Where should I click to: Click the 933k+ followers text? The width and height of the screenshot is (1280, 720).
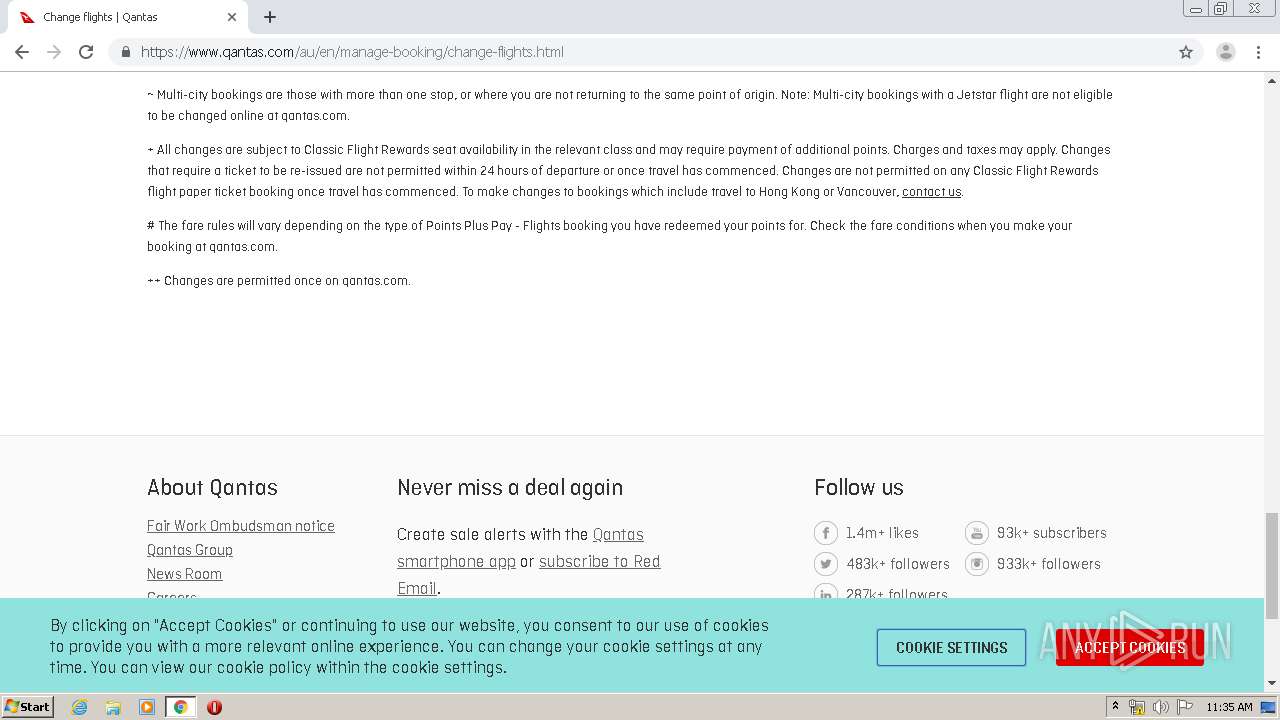tap(1049, 564)
